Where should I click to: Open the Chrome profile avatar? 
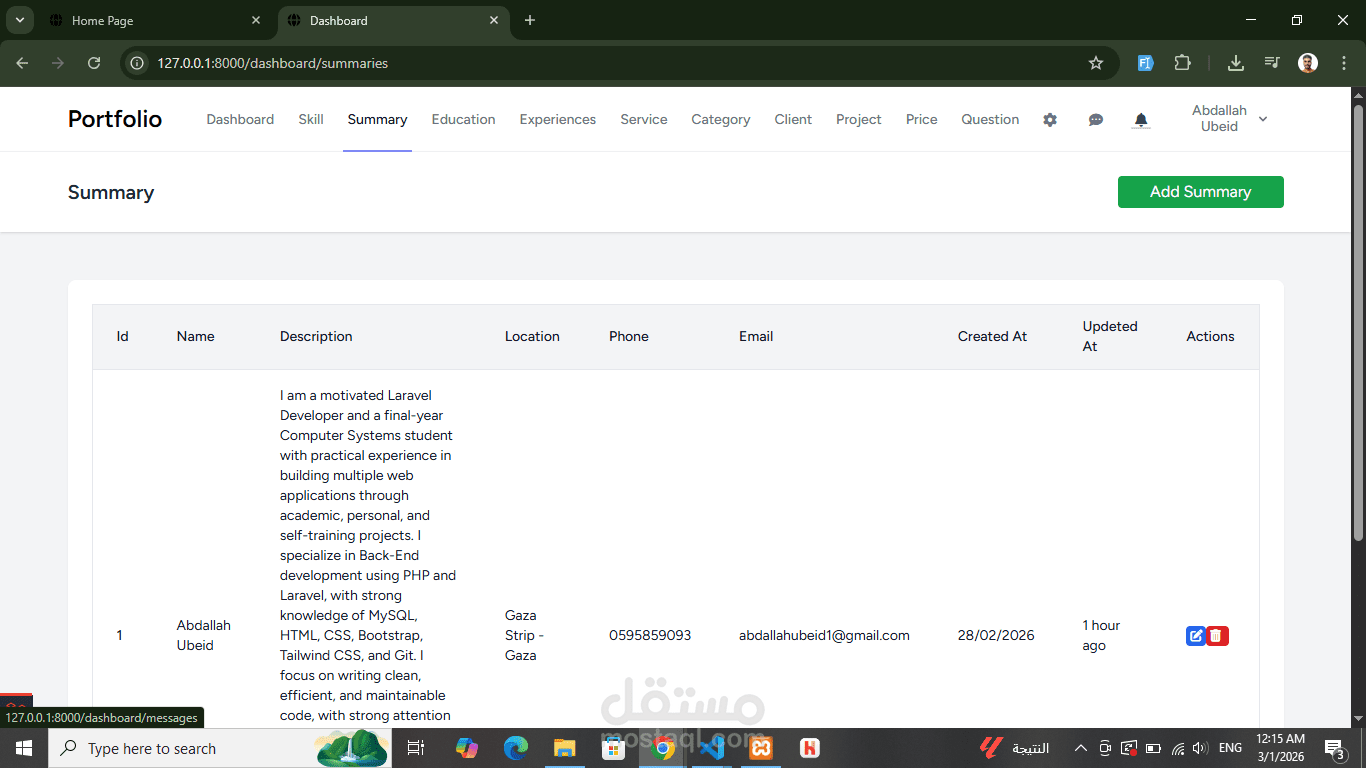point(1308,63)
